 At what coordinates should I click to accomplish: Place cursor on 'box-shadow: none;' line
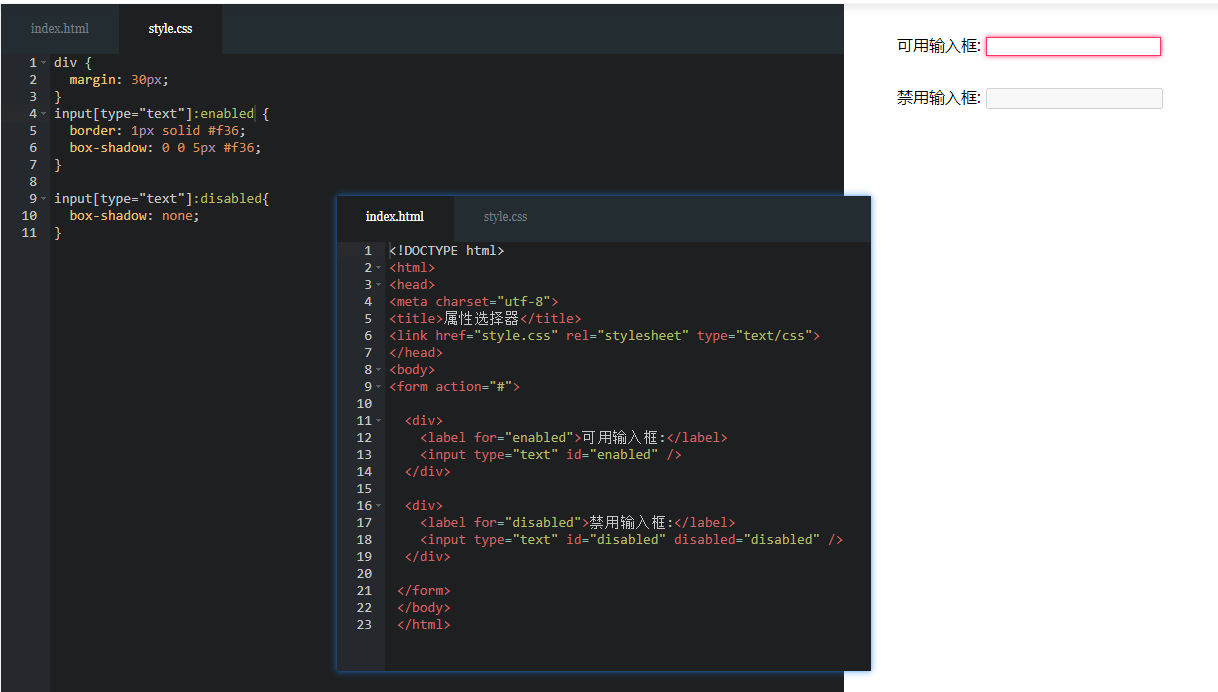(x=134, y=216)
